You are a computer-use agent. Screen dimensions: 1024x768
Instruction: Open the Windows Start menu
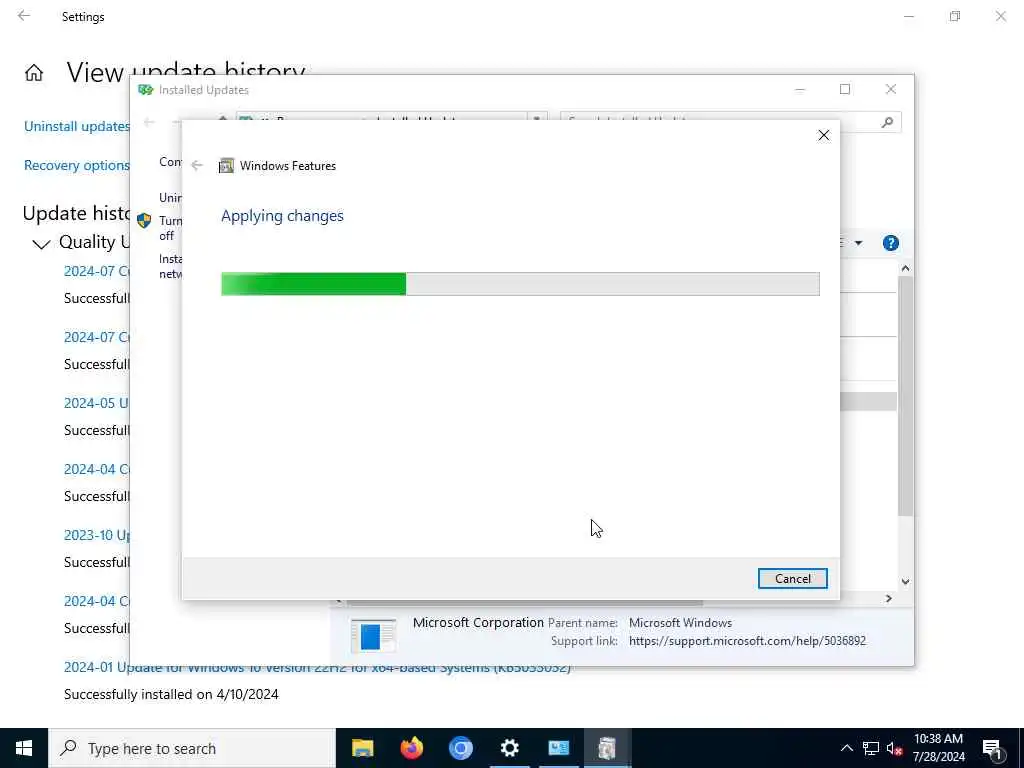(x=24, y=748)
